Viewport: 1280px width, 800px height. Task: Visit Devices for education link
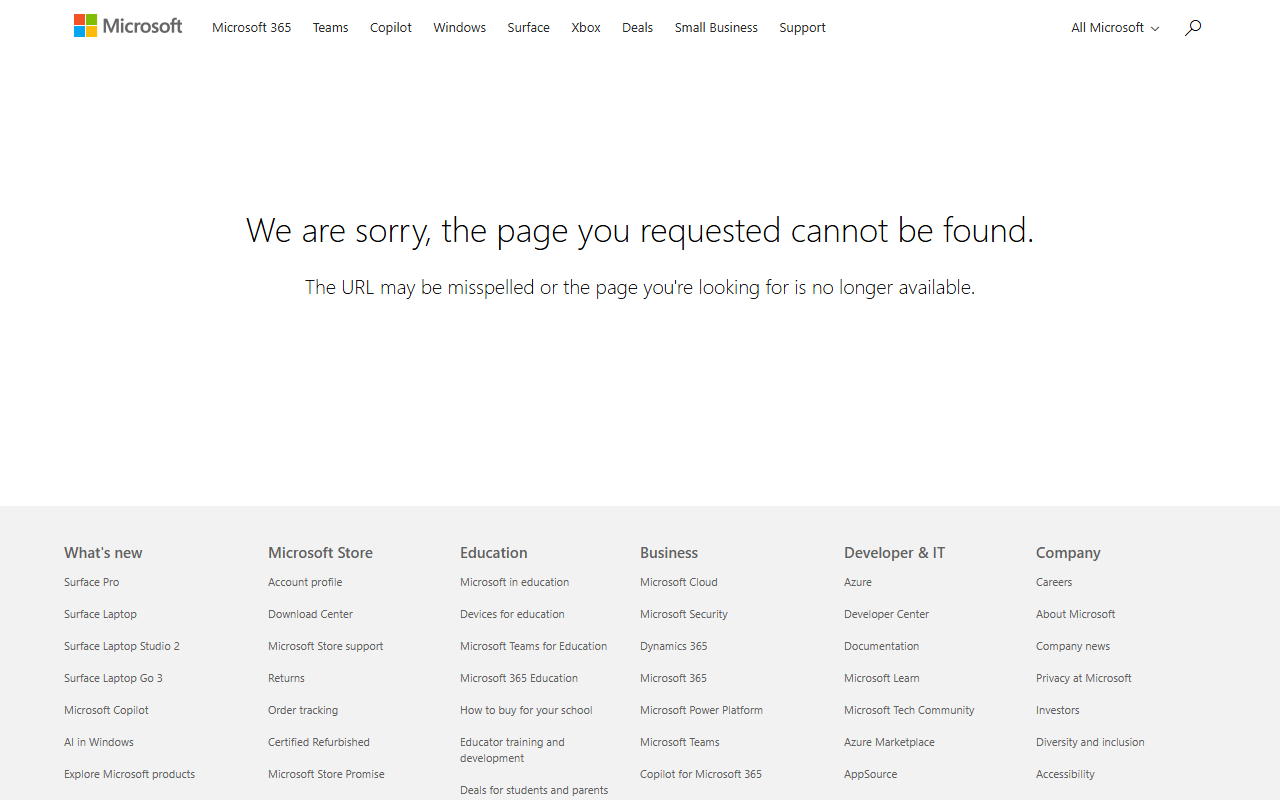click(x=512, y=614)
